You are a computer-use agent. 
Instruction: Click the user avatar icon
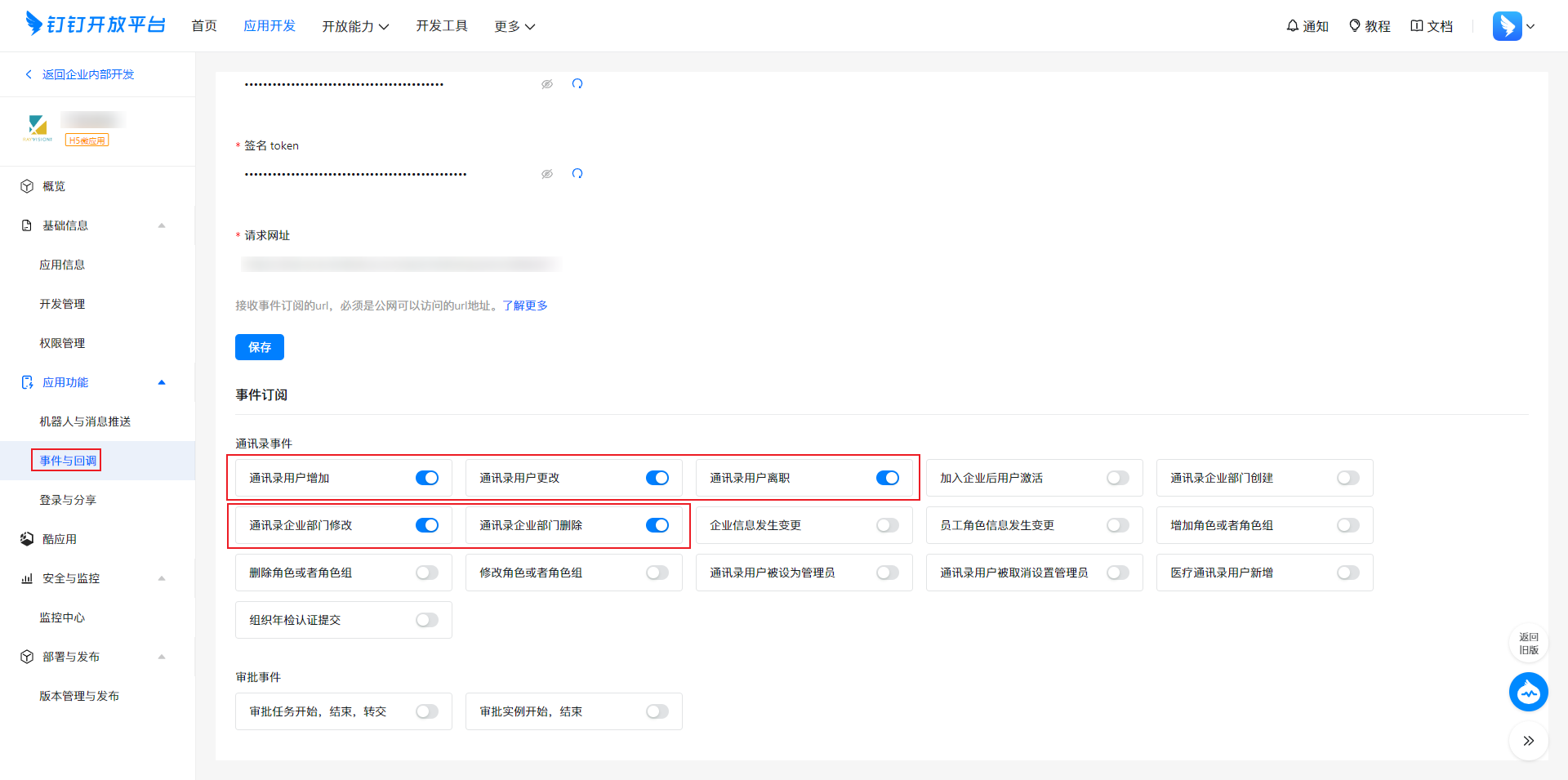point(1507,26)
